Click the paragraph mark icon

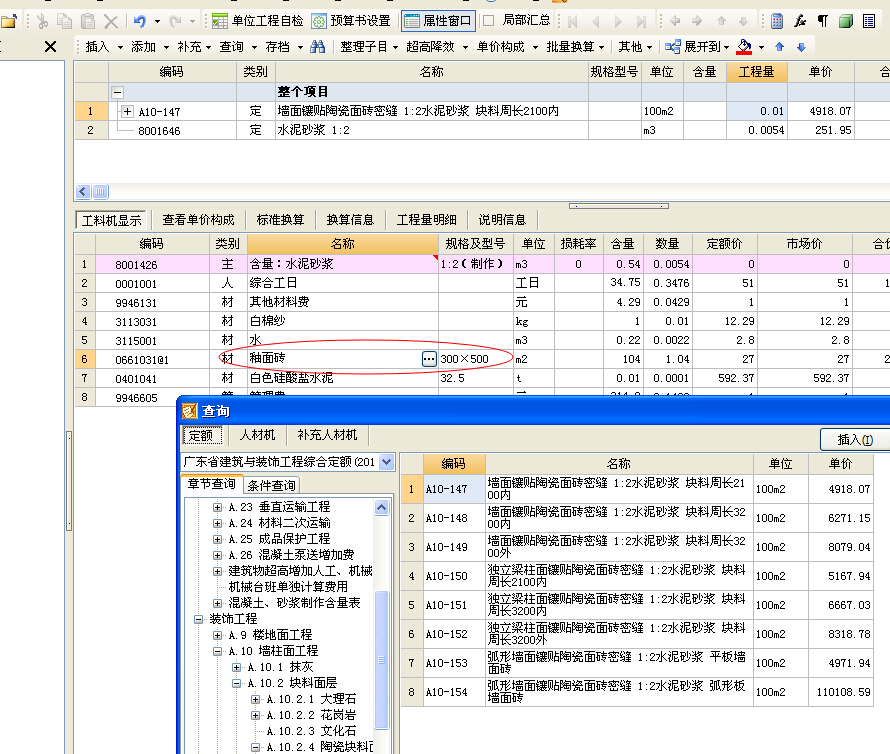822,22
